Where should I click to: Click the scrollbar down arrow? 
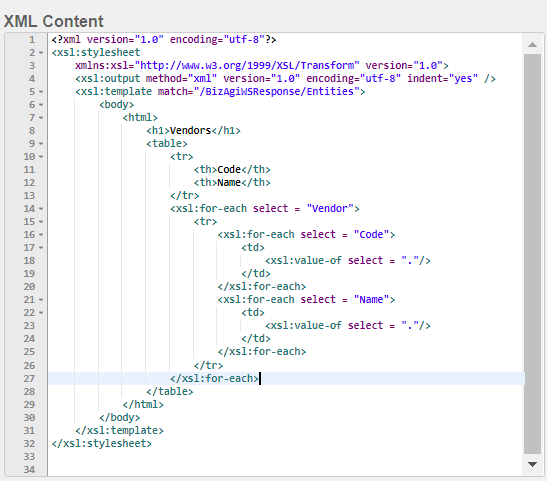532,464
